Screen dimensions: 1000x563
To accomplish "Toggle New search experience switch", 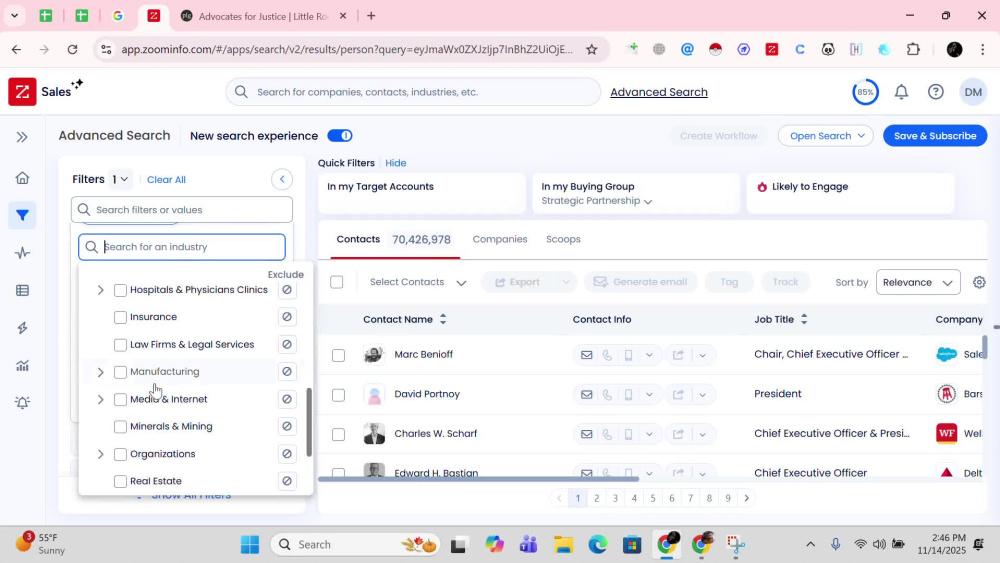I will point(340,136).
